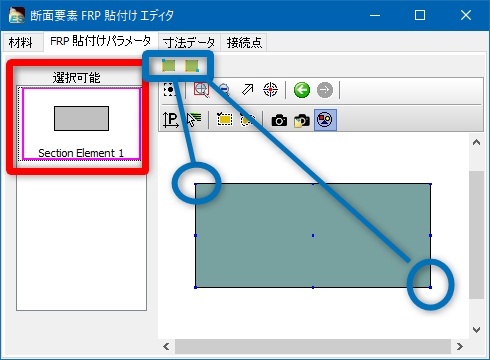Click the crosshair target centering icon
Screen dimensions: 490x360
(x=270, y=90)
